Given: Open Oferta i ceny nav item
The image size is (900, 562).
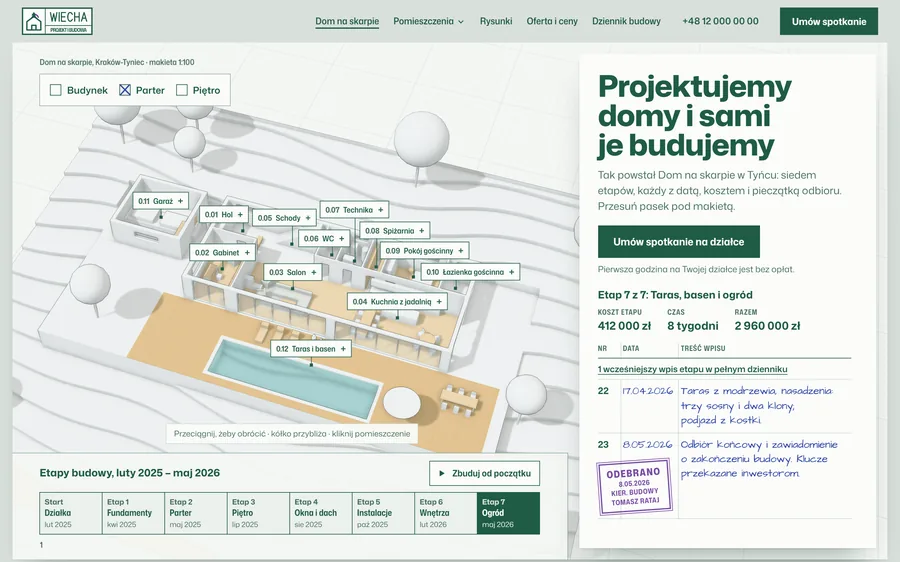Looking at the screenshot, I should coord(552,21).
